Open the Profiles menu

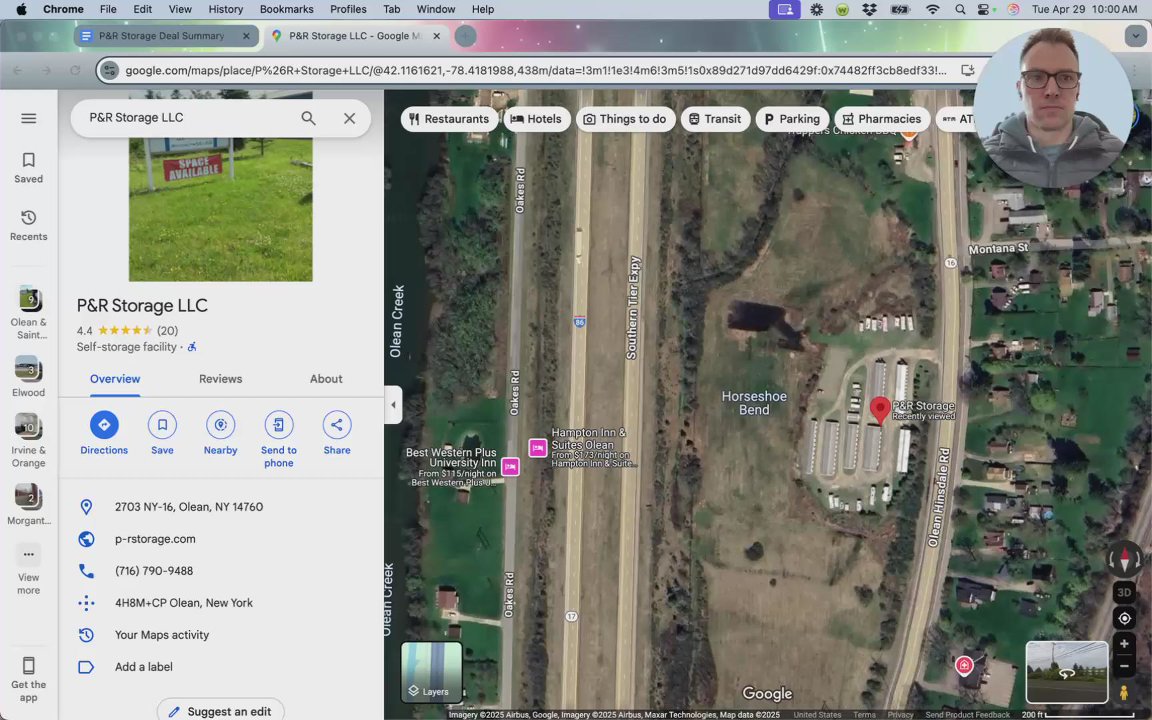click(x=348, y=10)
